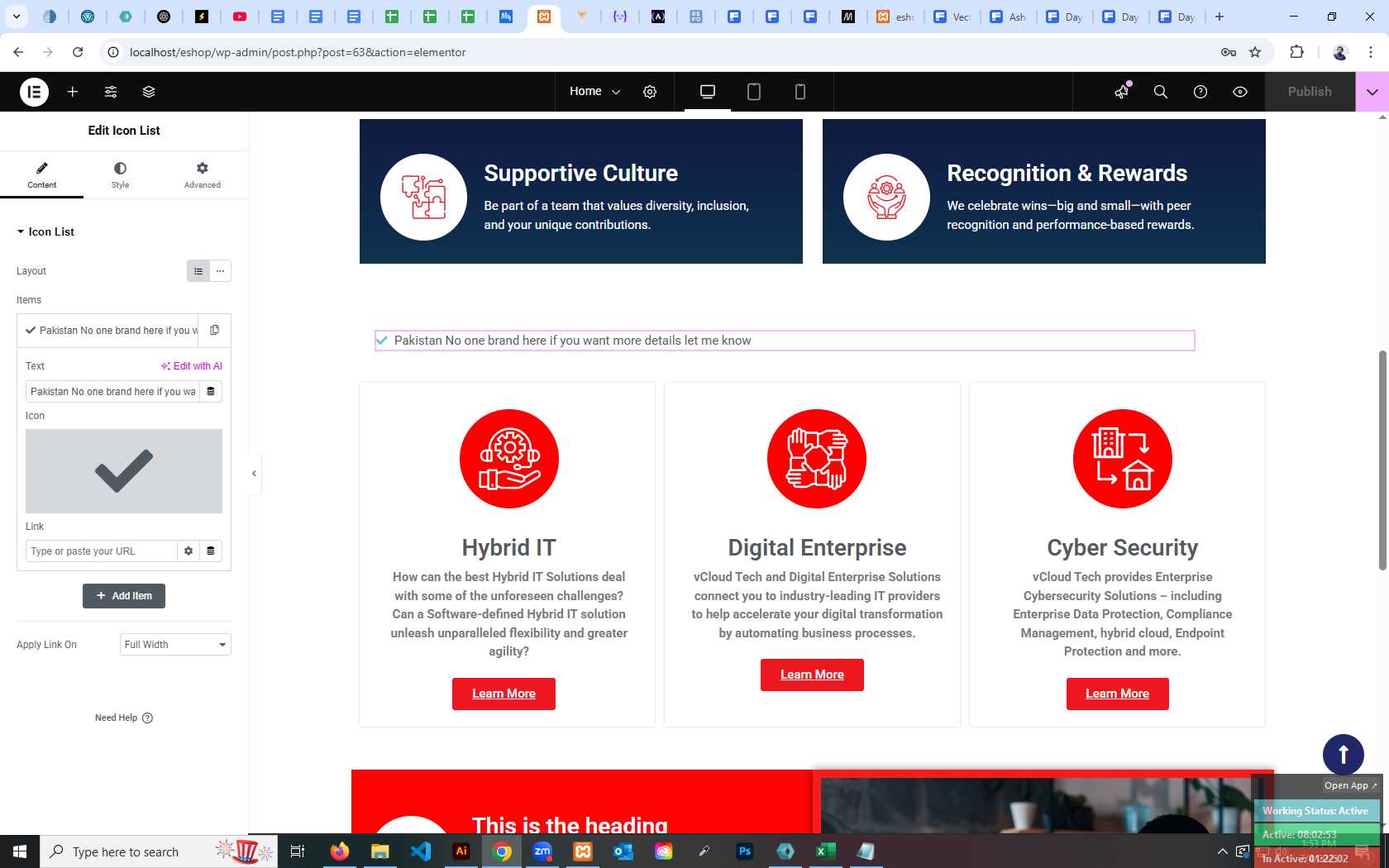1389x868 pixels.
Task: Click the address bar URL
Action: click(x=298, y=52)
